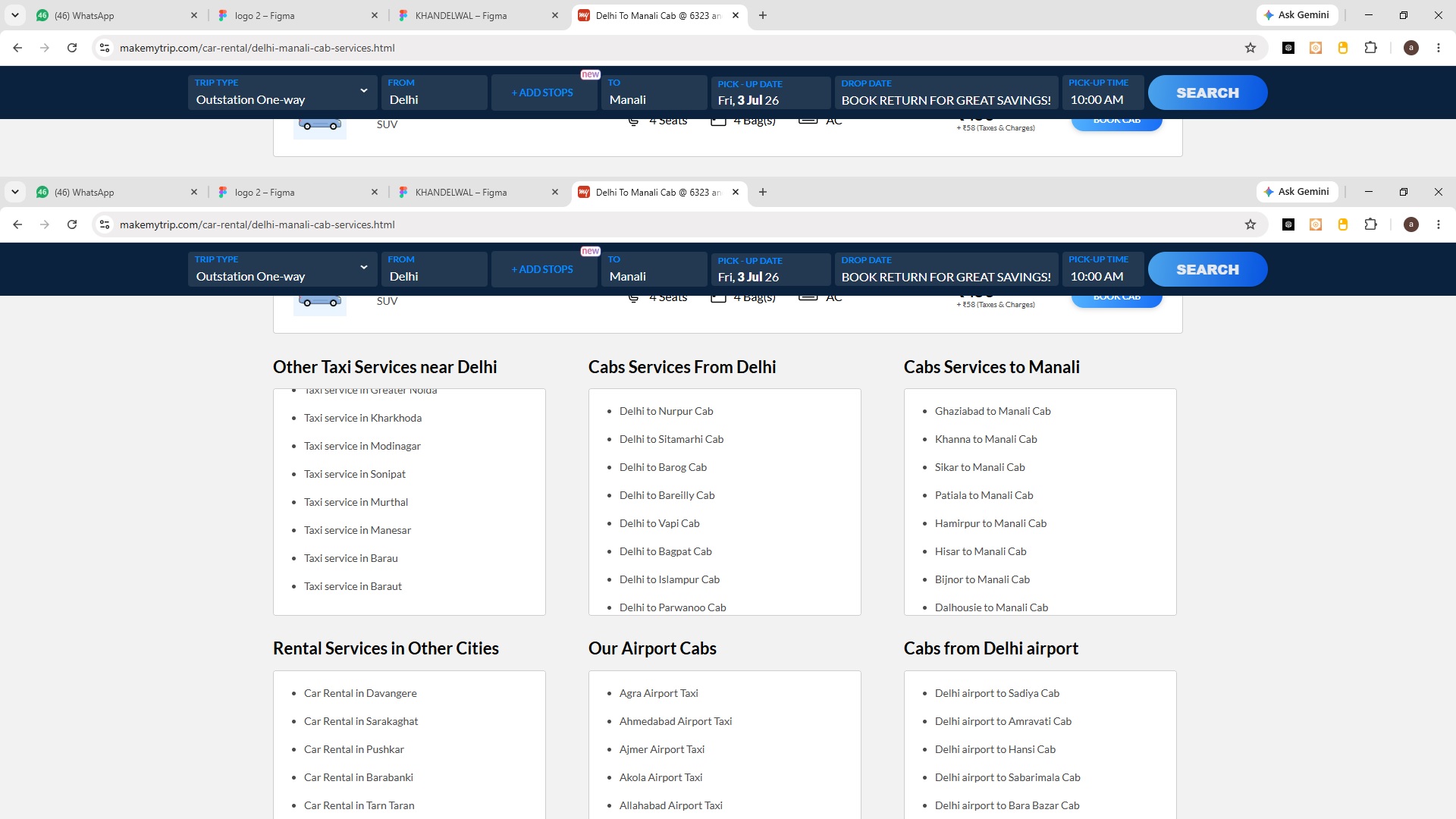Select the Delhi To Manali Cab tab in the upper tab strip
This screenshot has width=1456, height=819.
[x=658, y=15]
